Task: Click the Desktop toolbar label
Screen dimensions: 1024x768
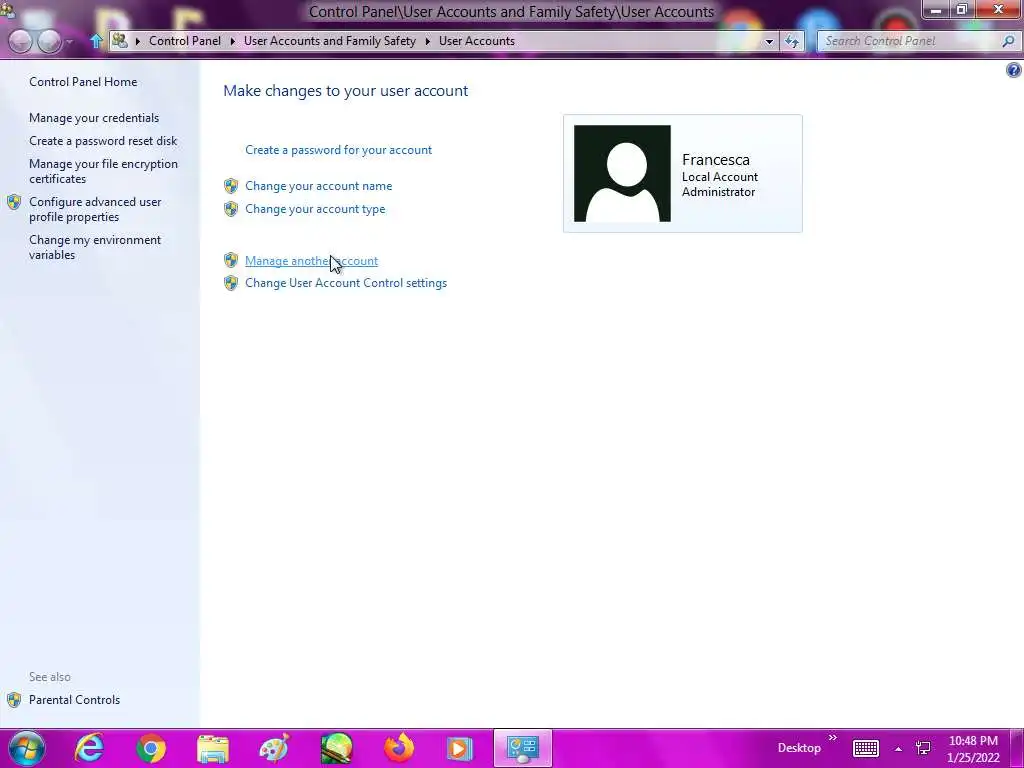Action: point(799,748)
